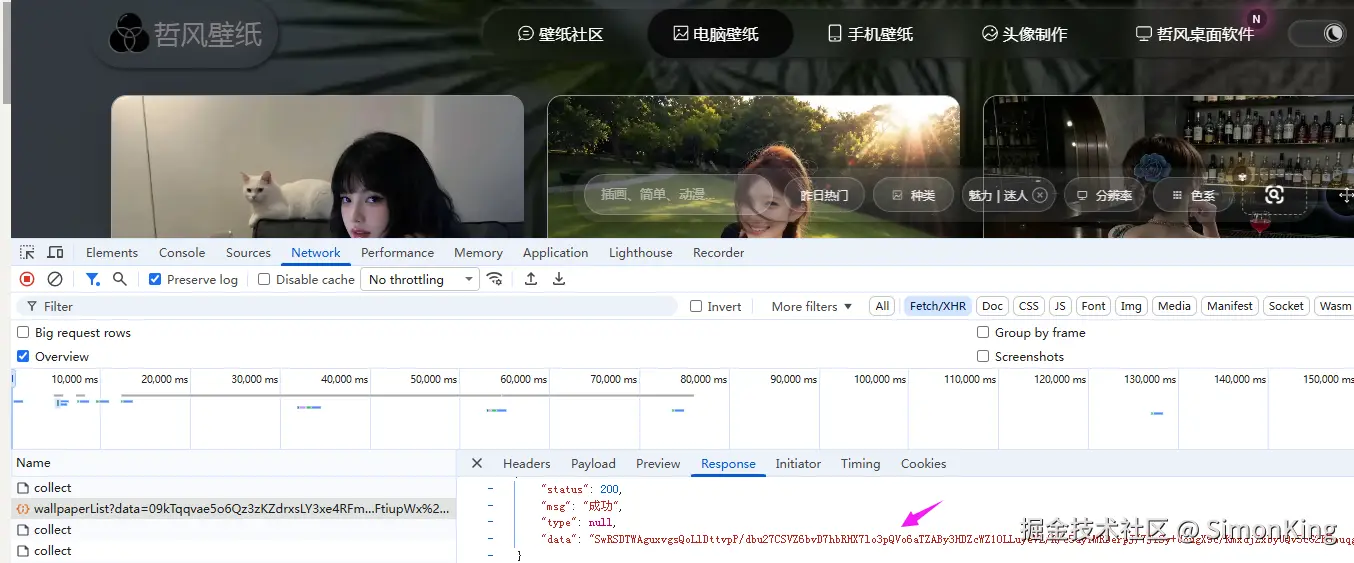This screenshot has height=563, width=1354.
Task: Click the network Filter text field
Action: point(347,306)
